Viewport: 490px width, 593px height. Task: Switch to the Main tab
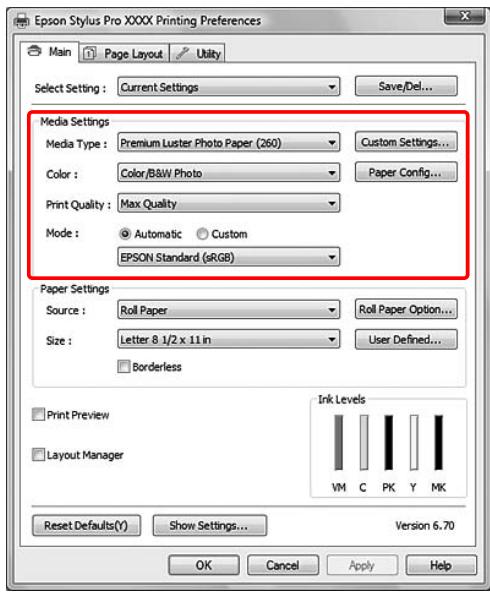click(x=50, y=52)
